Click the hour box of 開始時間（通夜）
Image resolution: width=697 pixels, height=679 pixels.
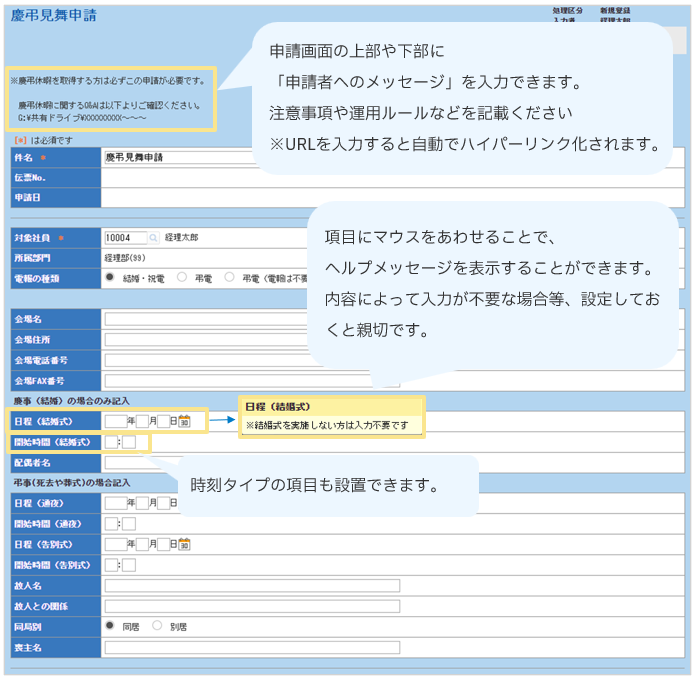[111, 523]
